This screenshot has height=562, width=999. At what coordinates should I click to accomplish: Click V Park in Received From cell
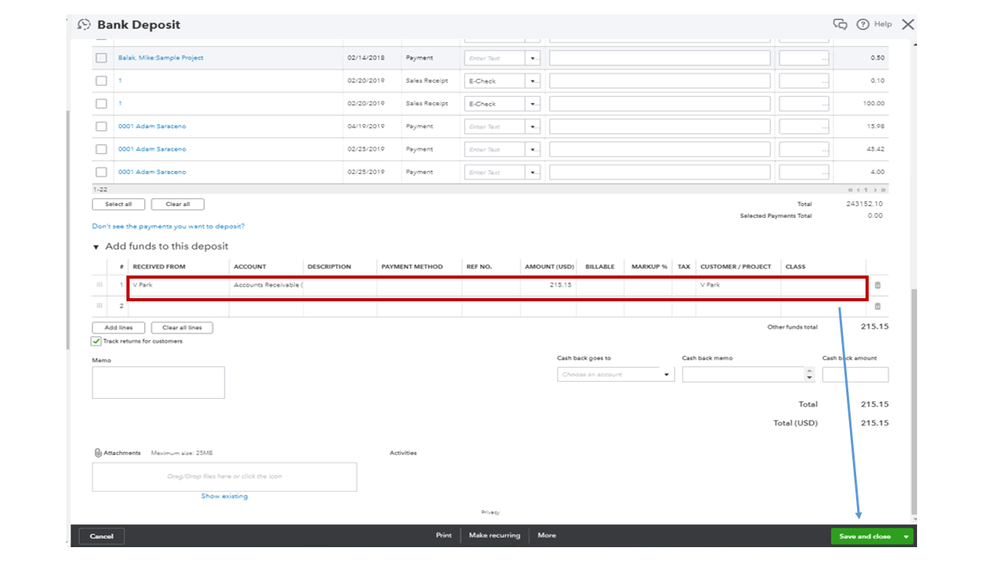(x=143, y=285)
